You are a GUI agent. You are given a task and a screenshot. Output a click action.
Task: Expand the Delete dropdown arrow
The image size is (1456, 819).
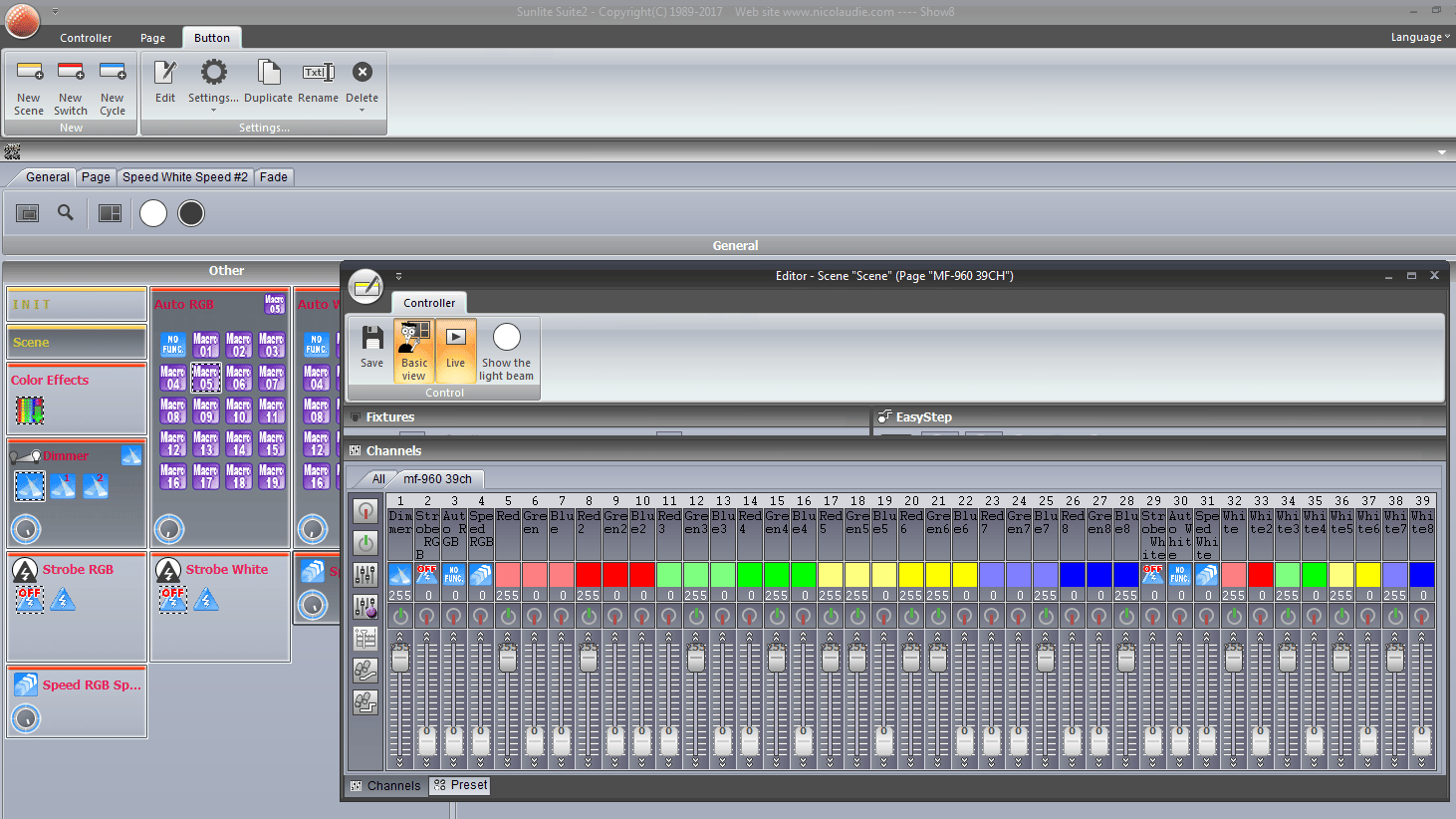(x=362, y=110)
